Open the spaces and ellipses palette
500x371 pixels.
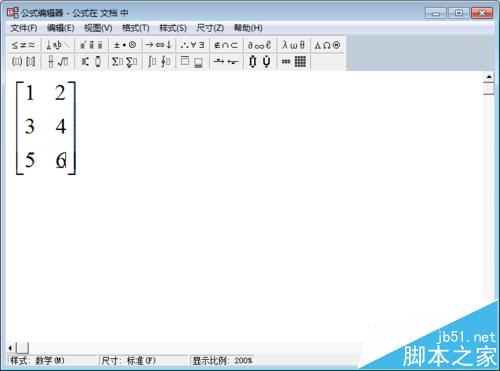click(x=57, y=45)
